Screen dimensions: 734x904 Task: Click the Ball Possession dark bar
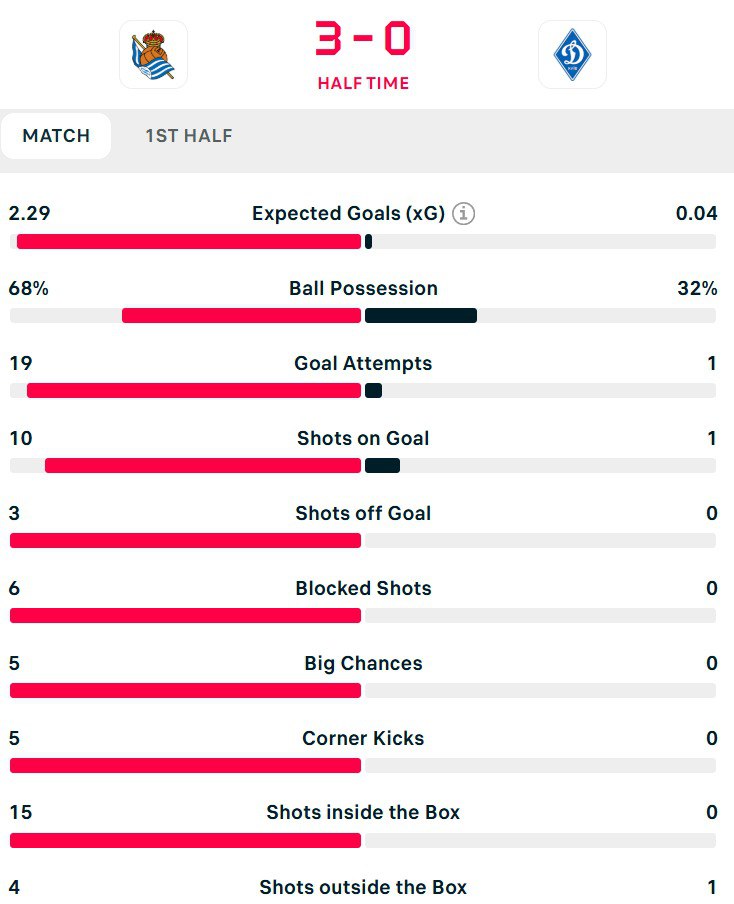pos(421,316)
